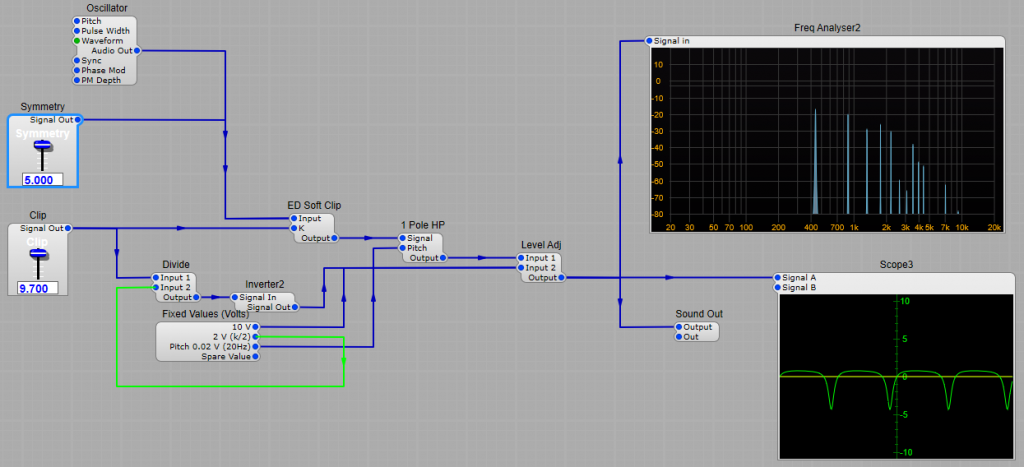Select the 10 V pin on Fixed Values

click(x=256, y=327)
